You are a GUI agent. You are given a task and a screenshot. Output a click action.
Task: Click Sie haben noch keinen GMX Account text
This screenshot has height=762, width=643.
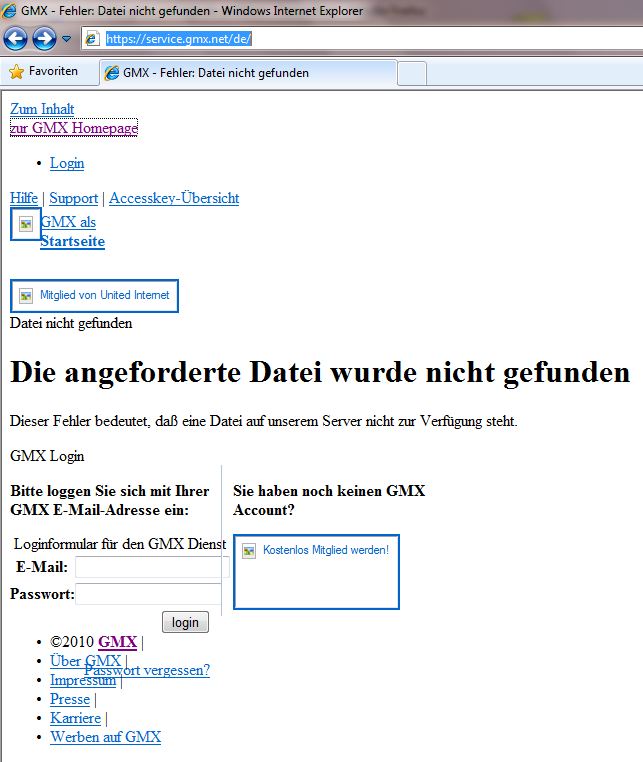click(x=329, y=500)
